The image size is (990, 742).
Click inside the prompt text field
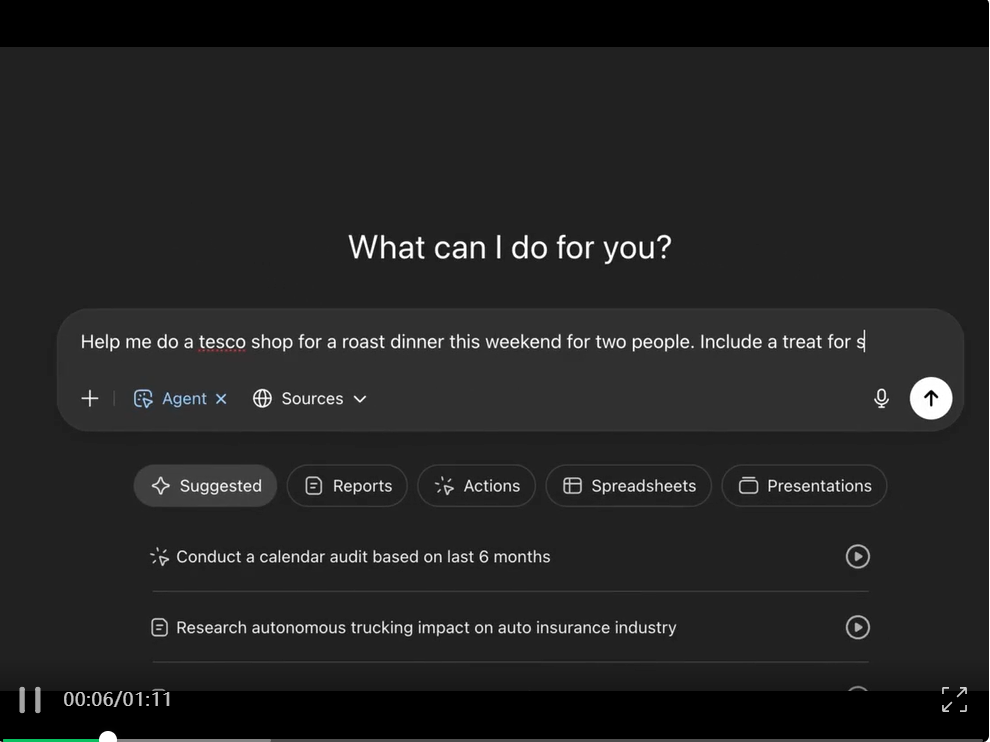coord(472,342)
